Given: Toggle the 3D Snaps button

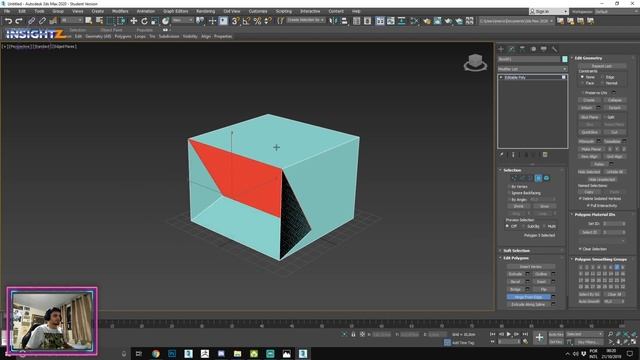Looking at the screenshot, I should 235,21.
